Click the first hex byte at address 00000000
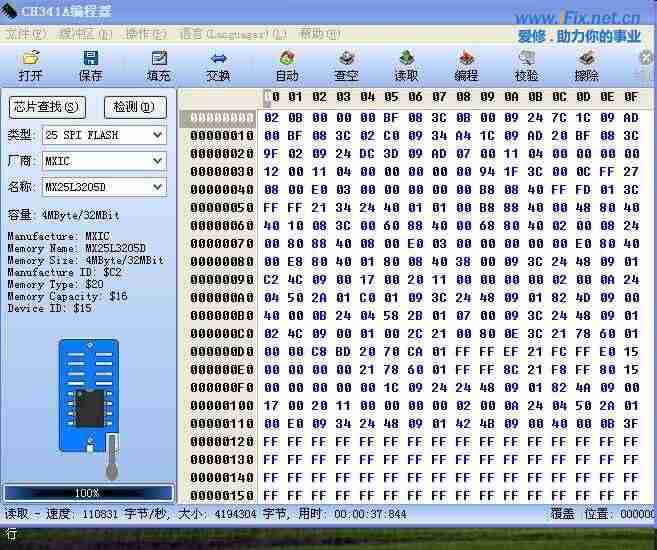657x550 pixels. click(270, 118)
